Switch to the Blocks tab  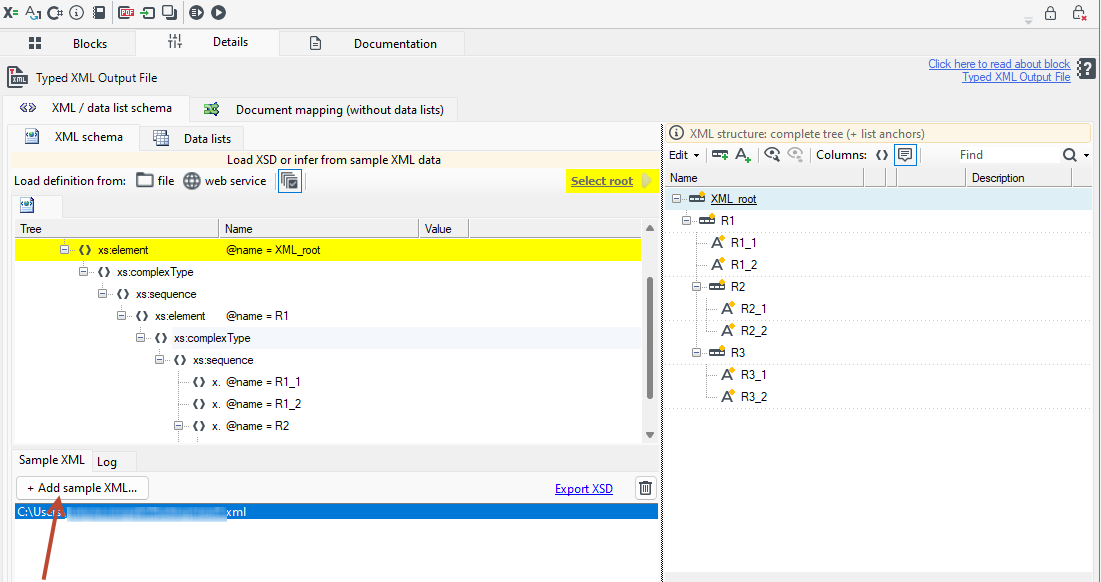click(67, 44)
